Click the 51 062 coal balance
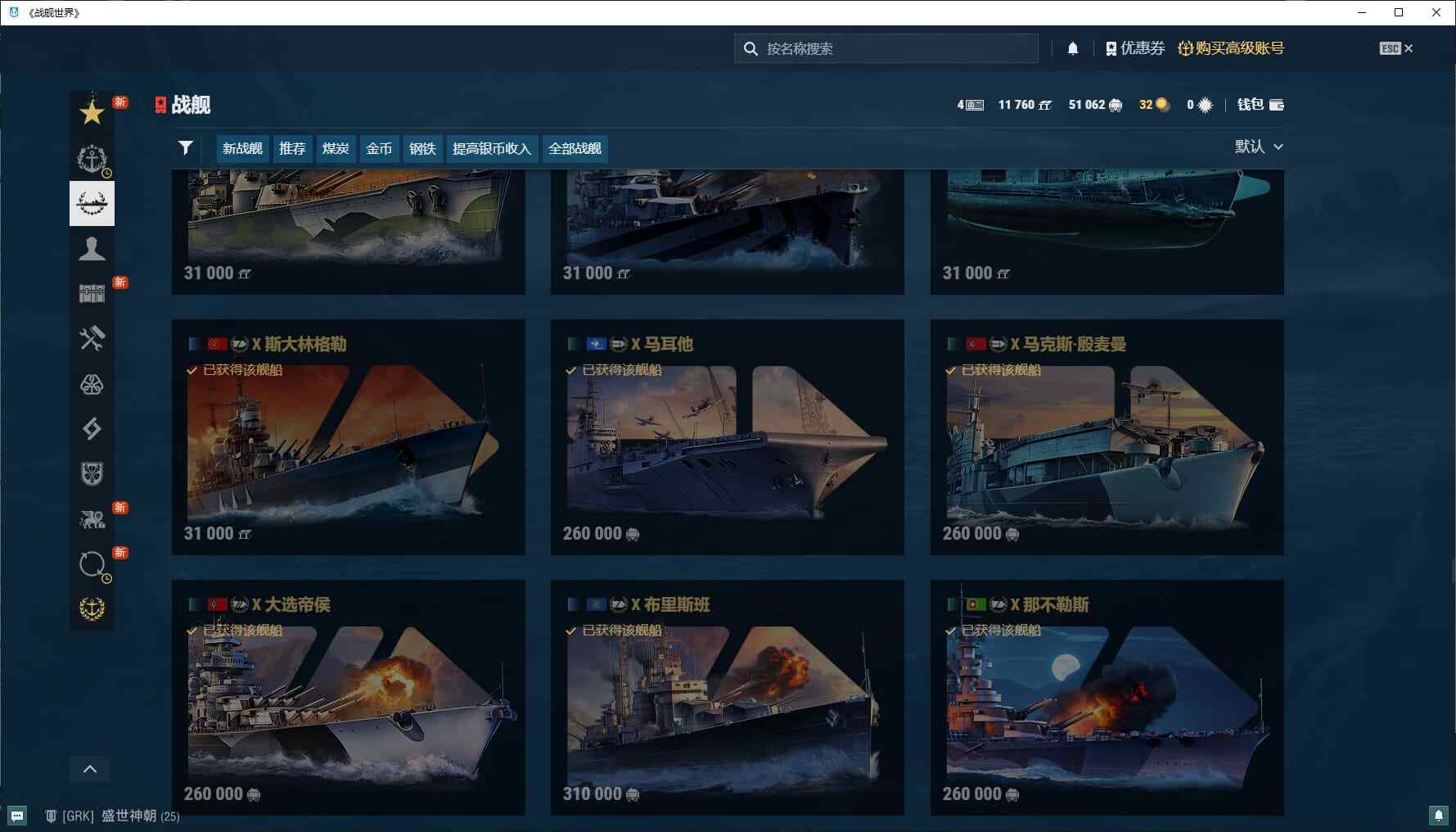This screenshot has width=1456, height=832. 1095,104
